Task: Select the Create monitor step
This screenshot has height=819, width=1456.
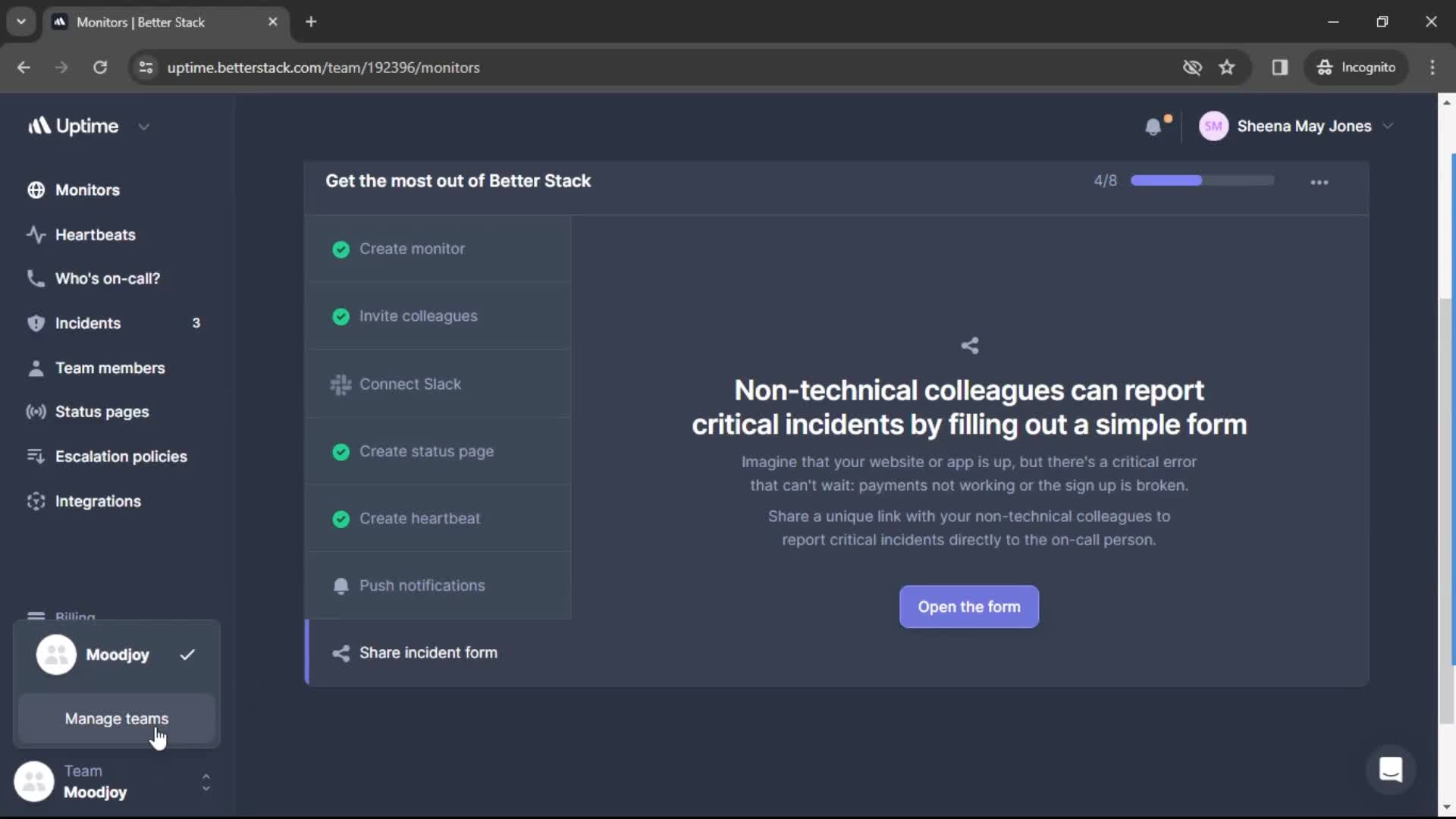Action: 438,249
